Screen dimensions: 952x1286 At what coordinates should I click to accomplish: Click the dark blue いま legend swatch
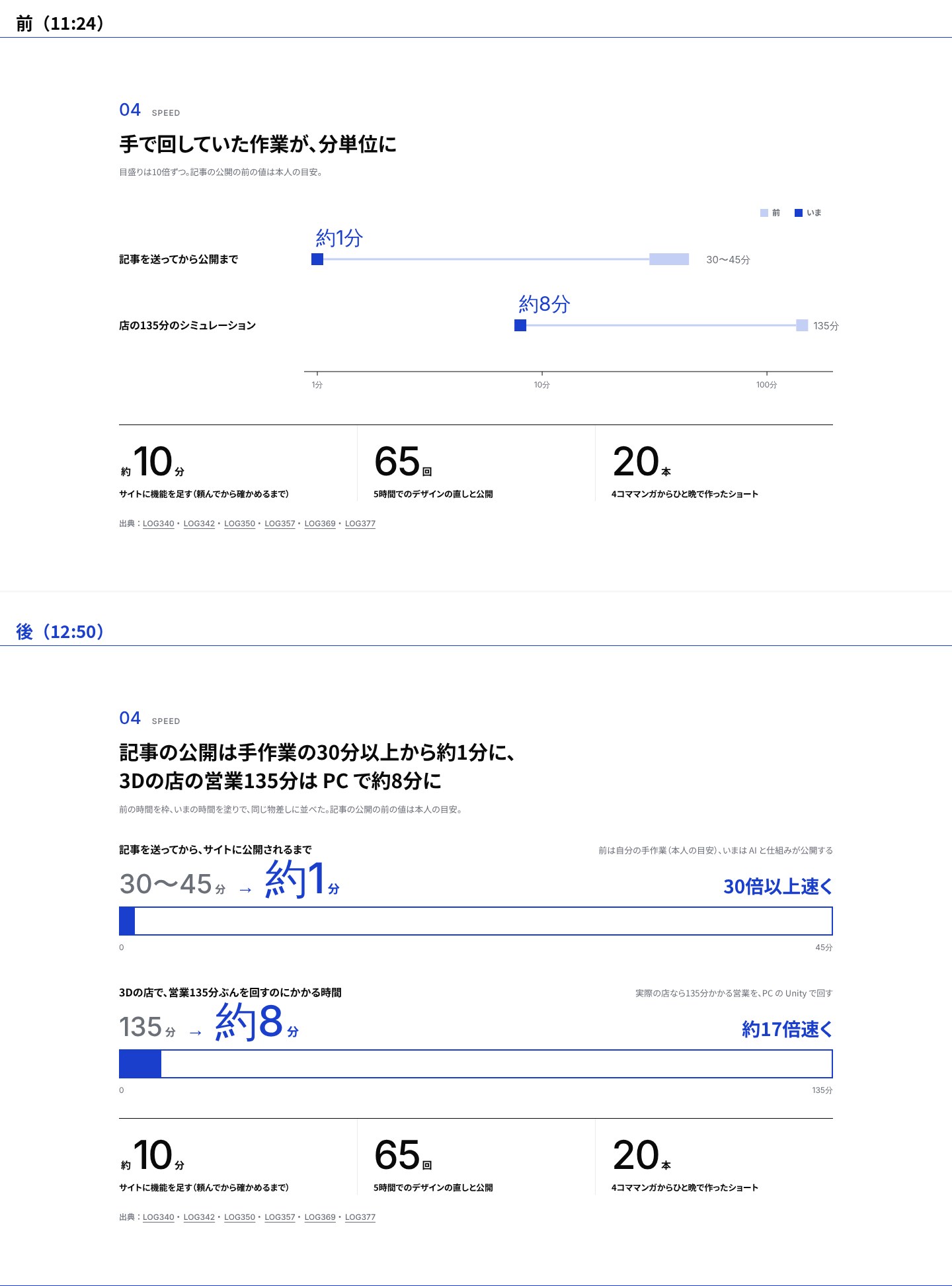point(799,213)
